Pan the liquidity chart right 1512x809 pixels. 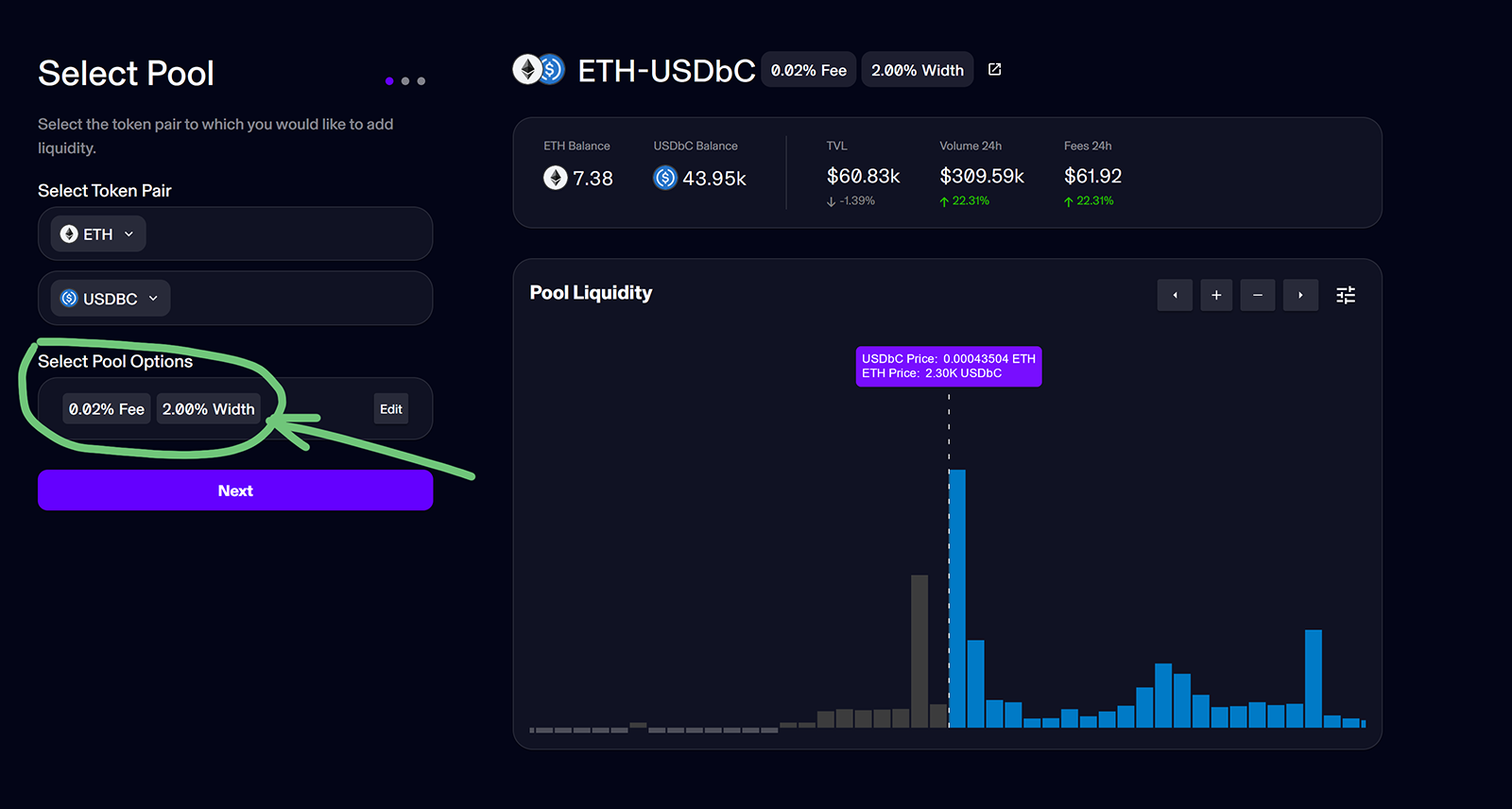click(x=1300, y=296)
